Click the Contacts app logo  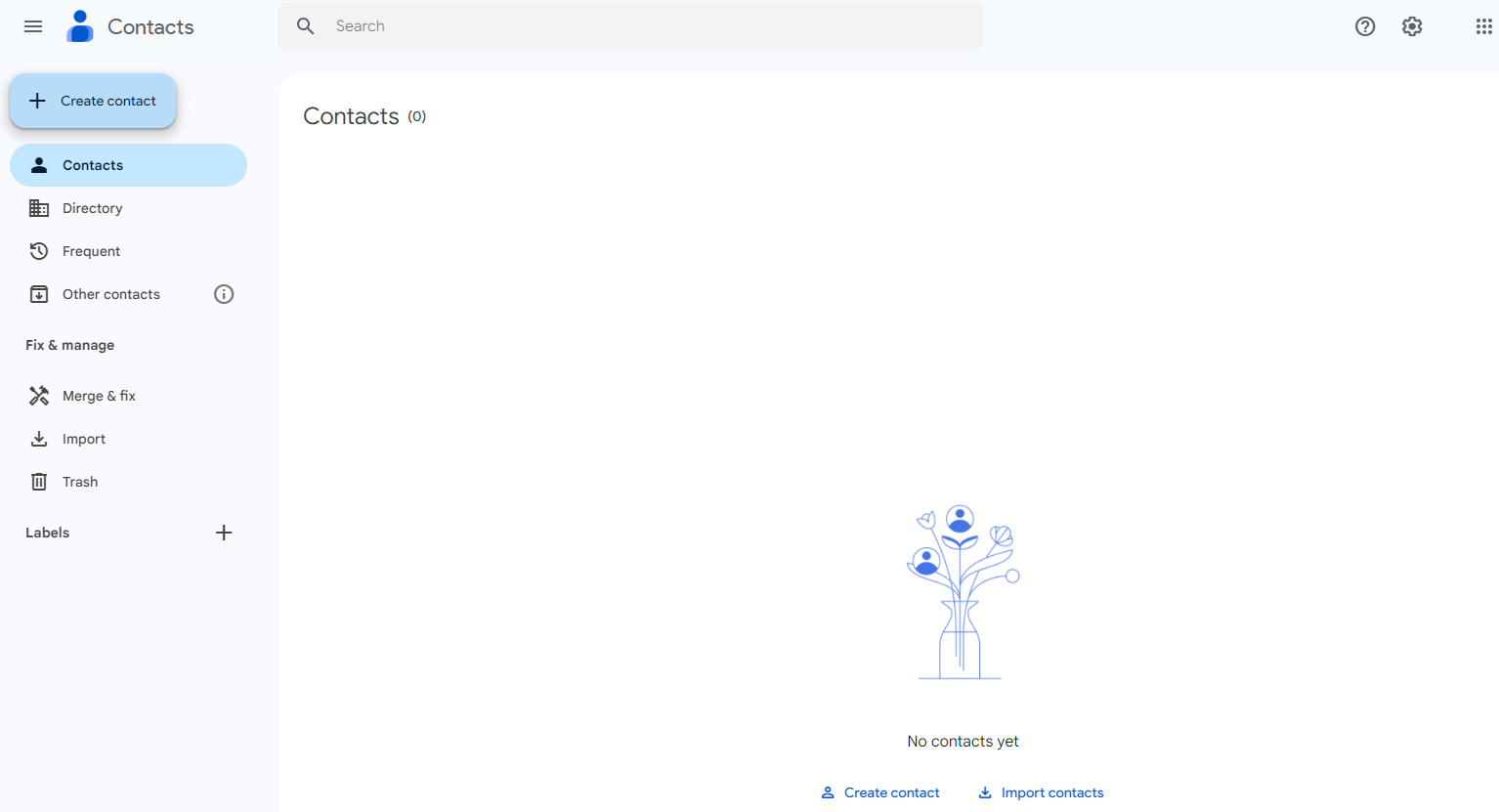pyautogui.click(x=80, y=26)
